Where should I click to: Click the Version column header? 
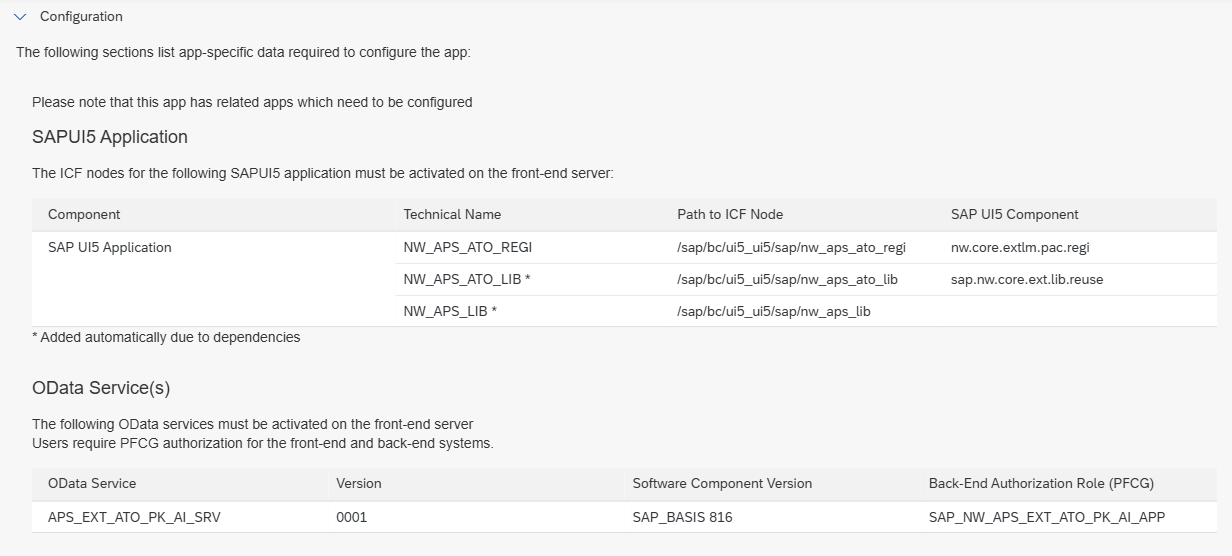pos(359,483)
